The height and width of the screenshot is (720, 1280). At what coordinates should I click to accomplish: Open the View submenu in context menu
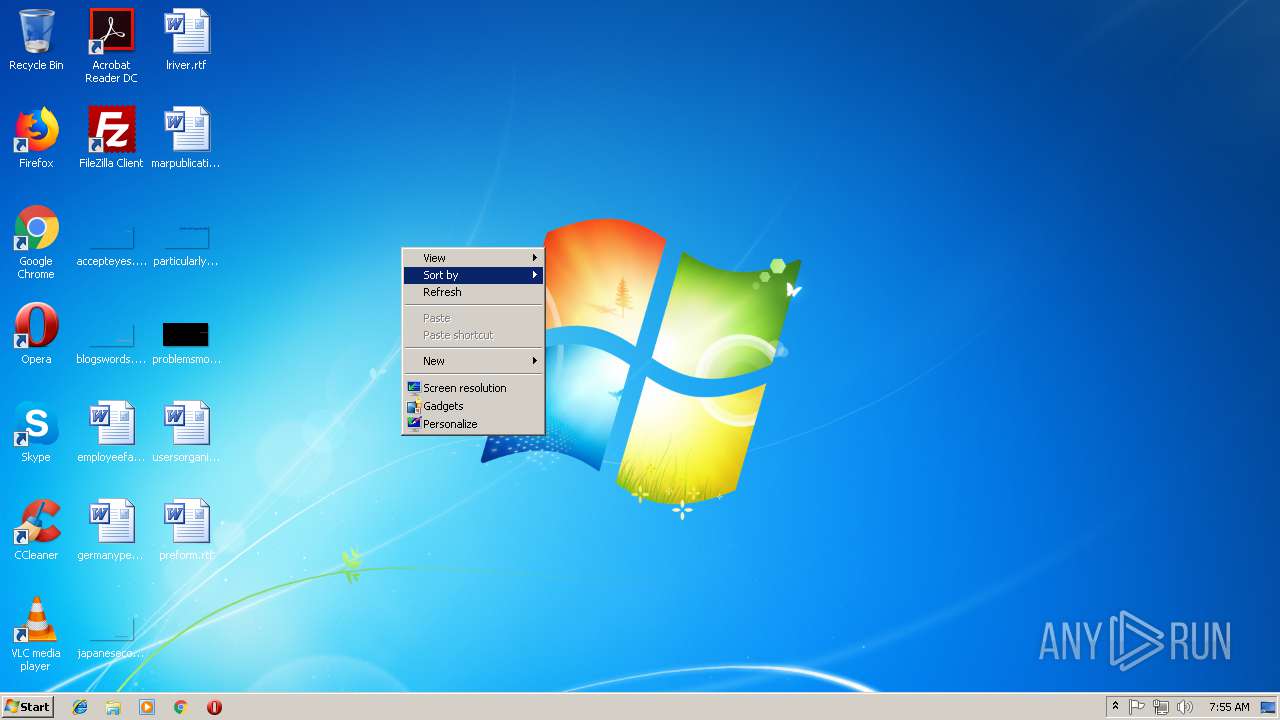[x=473, y=258]
